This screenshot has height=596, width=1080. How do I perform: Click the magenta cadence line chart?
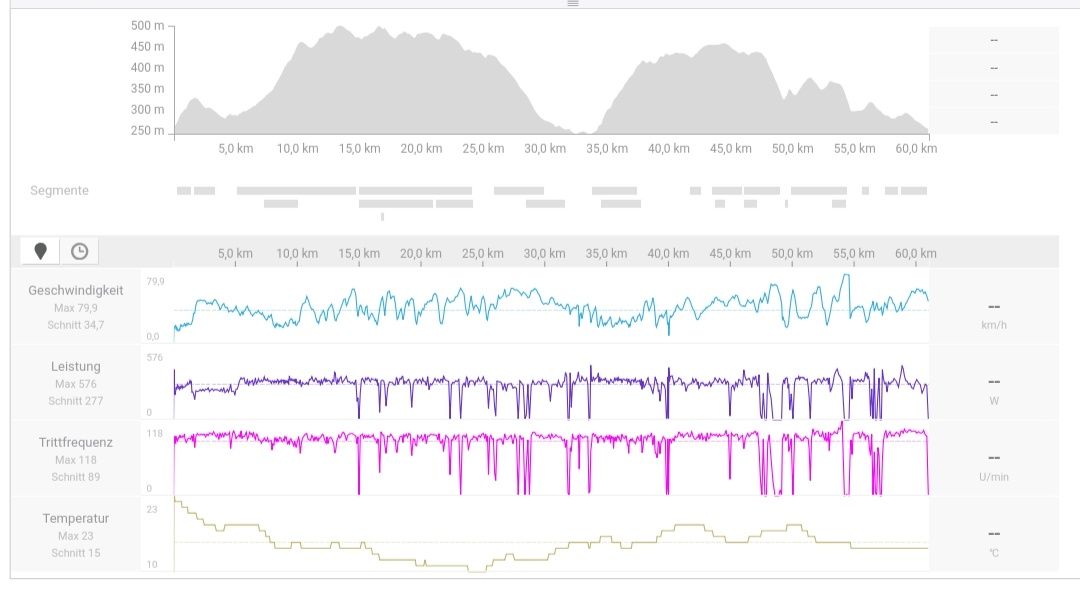(x=551, y=458)
